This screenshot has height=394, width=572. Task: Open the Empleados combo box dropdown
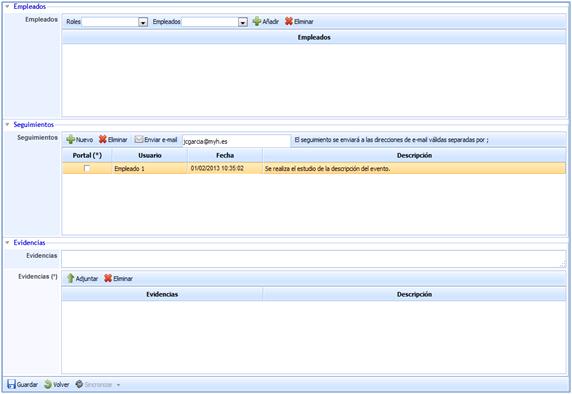pyautogui.click(x=243, y=22)
